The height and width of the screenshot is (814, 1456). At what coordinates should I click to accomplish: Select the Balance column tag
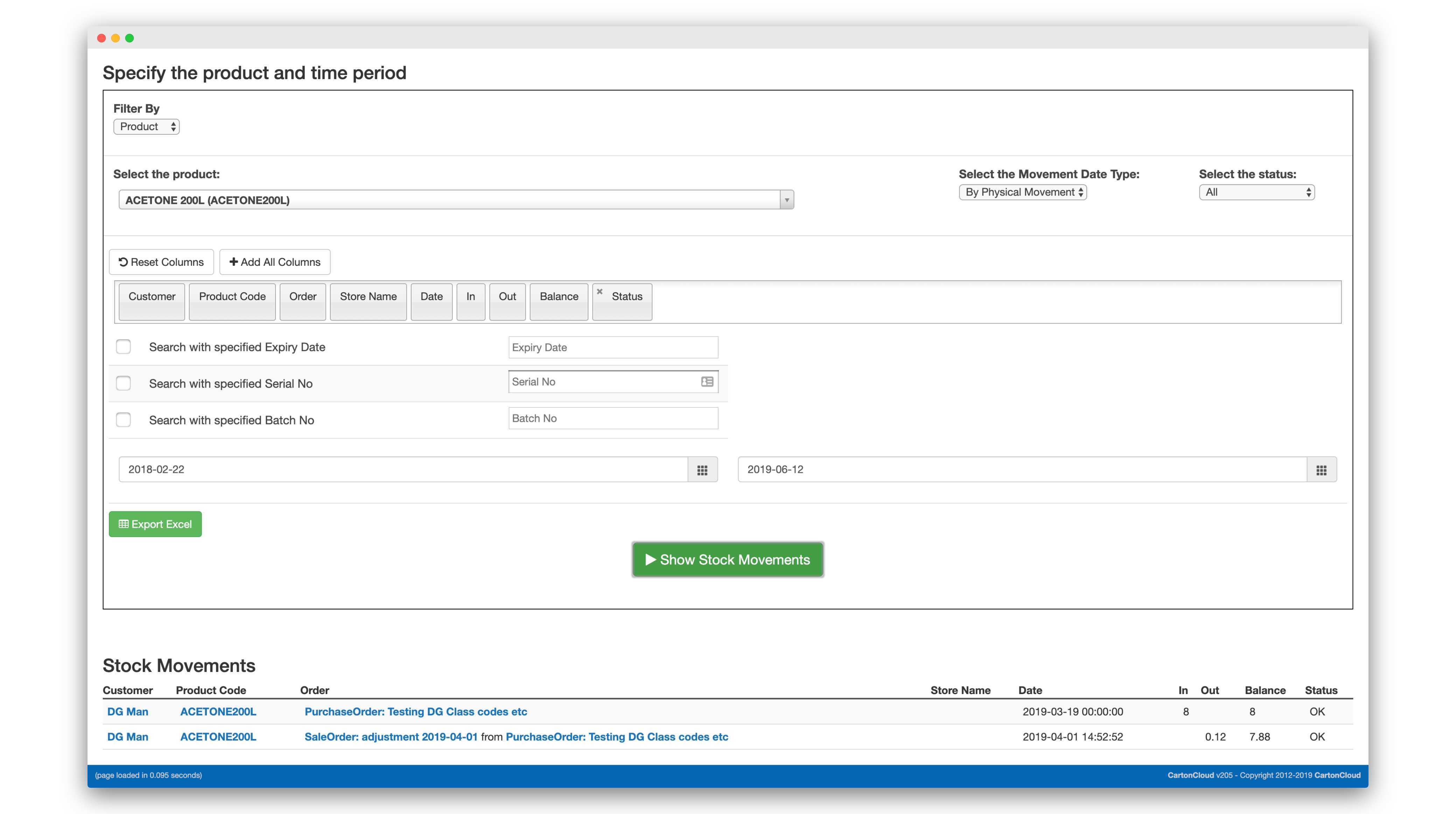pyautogui.click(x=559, y=297)
